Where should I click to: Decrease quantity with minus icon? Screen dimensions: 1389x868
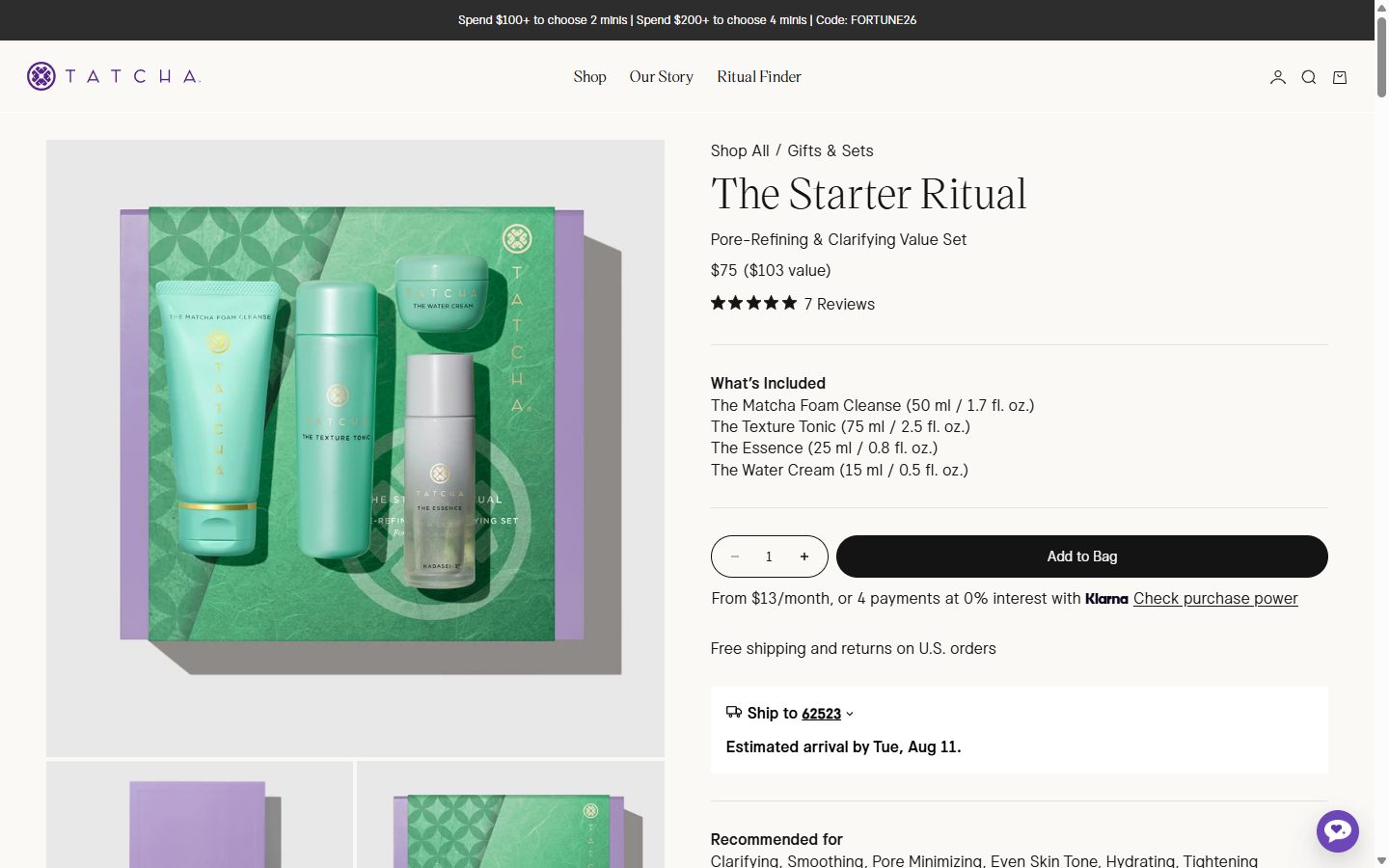click(735, 556)
